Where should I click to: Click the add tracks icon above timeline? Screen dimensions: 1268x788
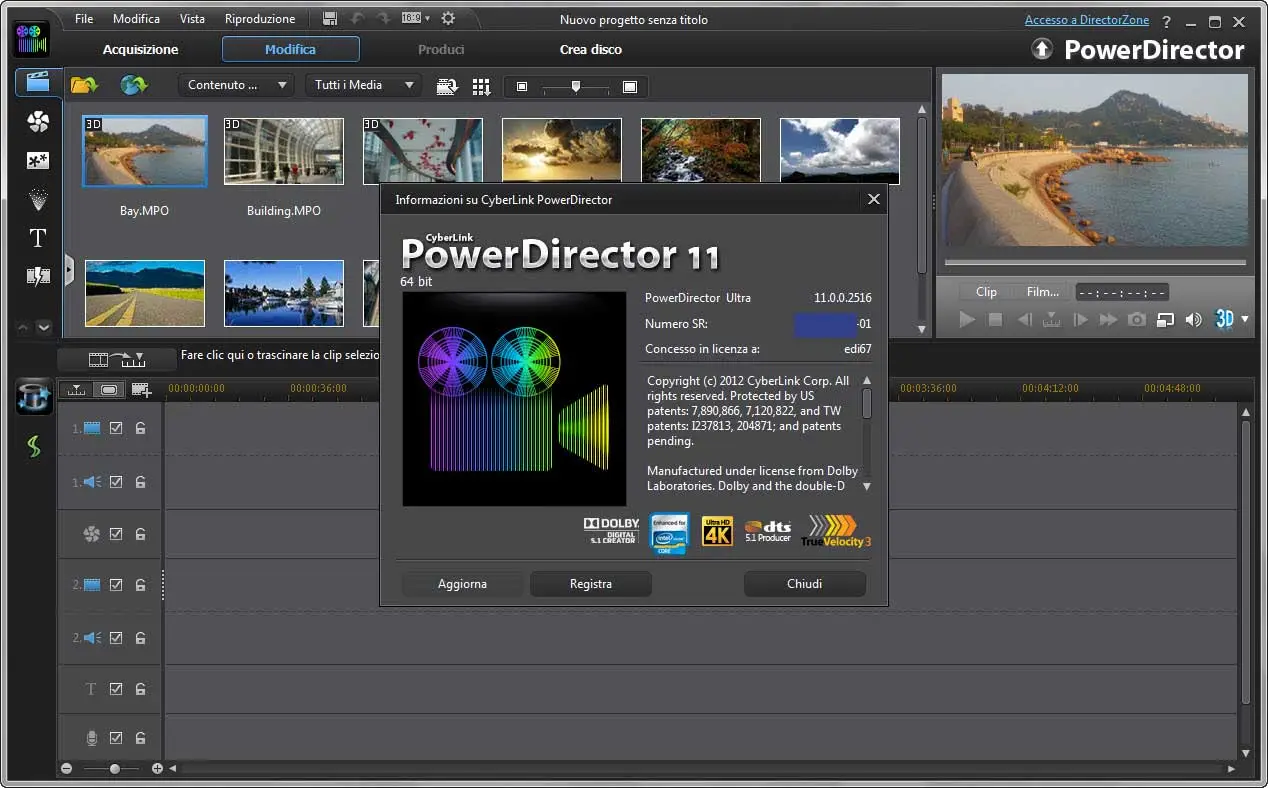pos(141,390)
